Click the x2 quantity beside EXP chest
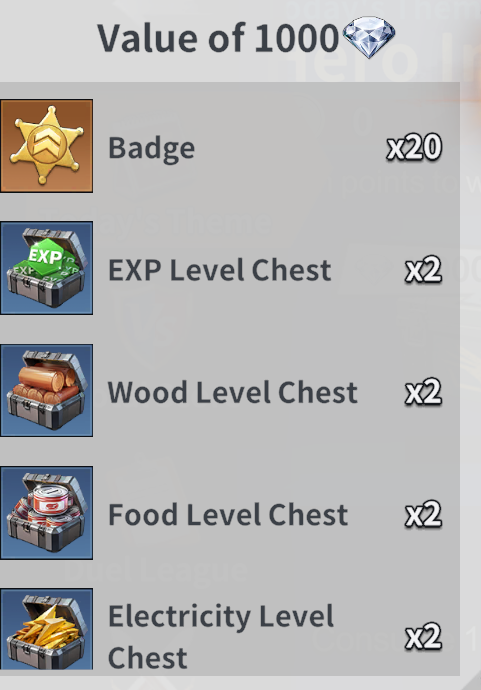 423,269
